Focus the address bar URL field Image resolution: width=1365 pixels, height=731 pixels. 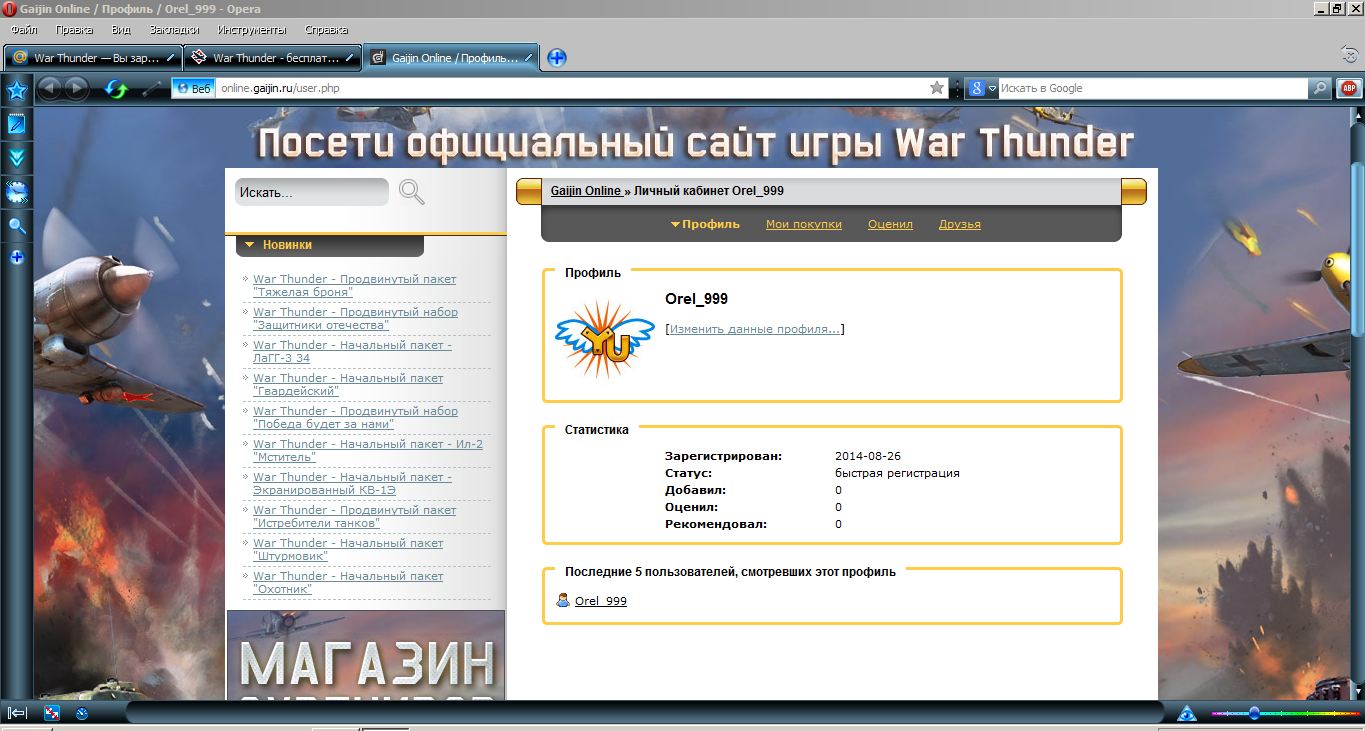570,88
